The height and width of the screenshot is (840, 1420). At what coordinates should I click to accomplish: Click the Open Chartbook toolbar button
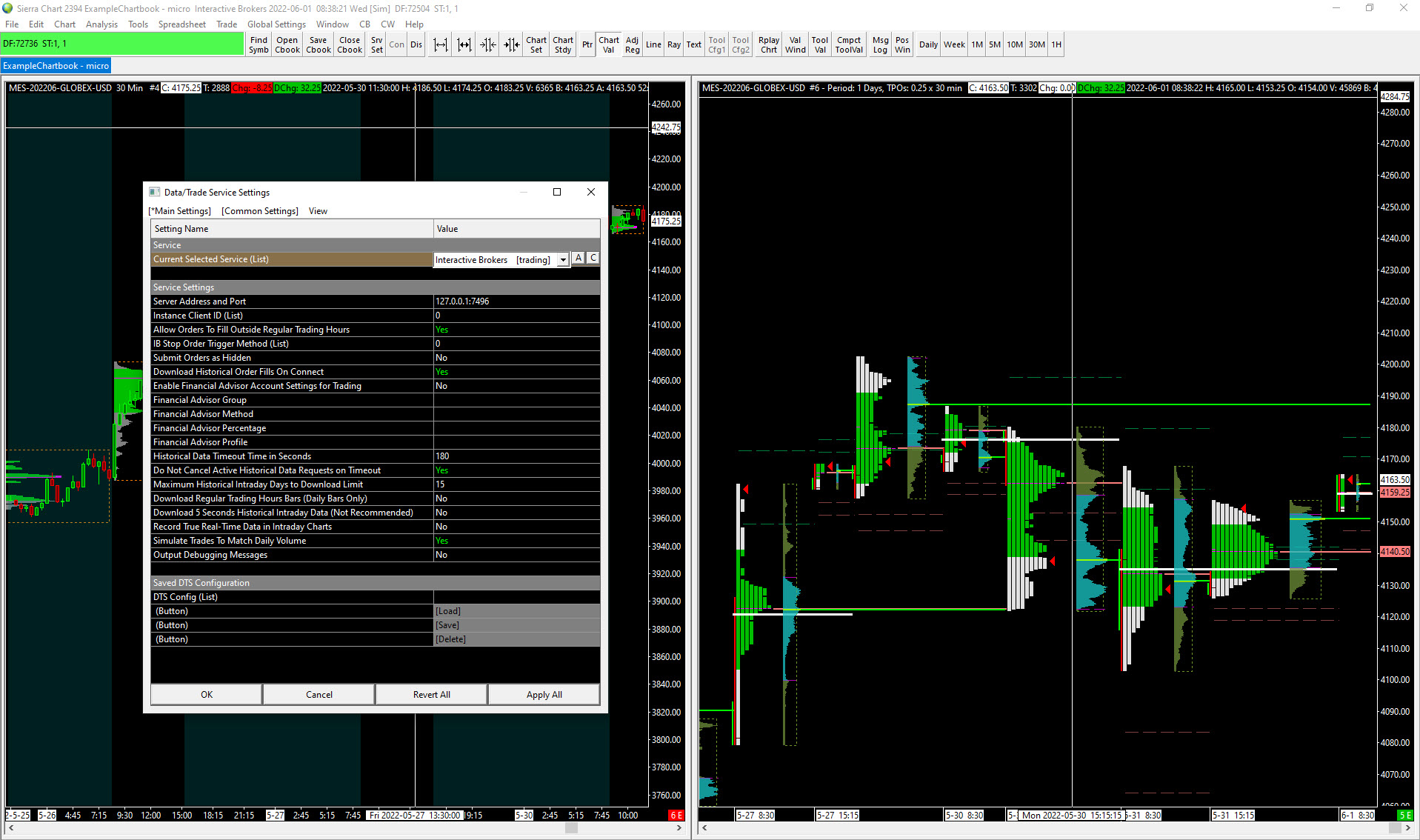click(x=287, y=45)
